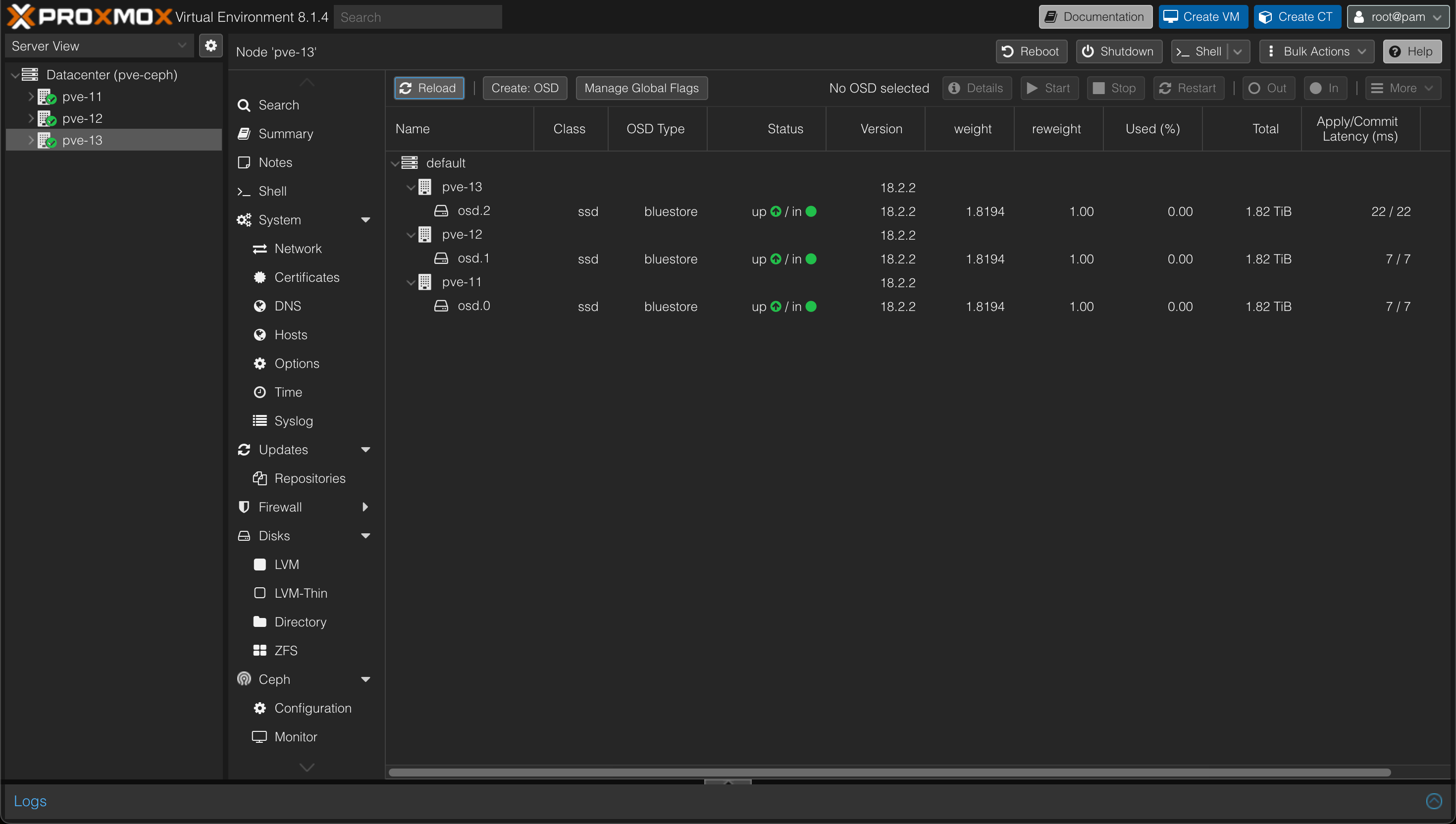
Task: Reload the OSD list
Action: 429,88
